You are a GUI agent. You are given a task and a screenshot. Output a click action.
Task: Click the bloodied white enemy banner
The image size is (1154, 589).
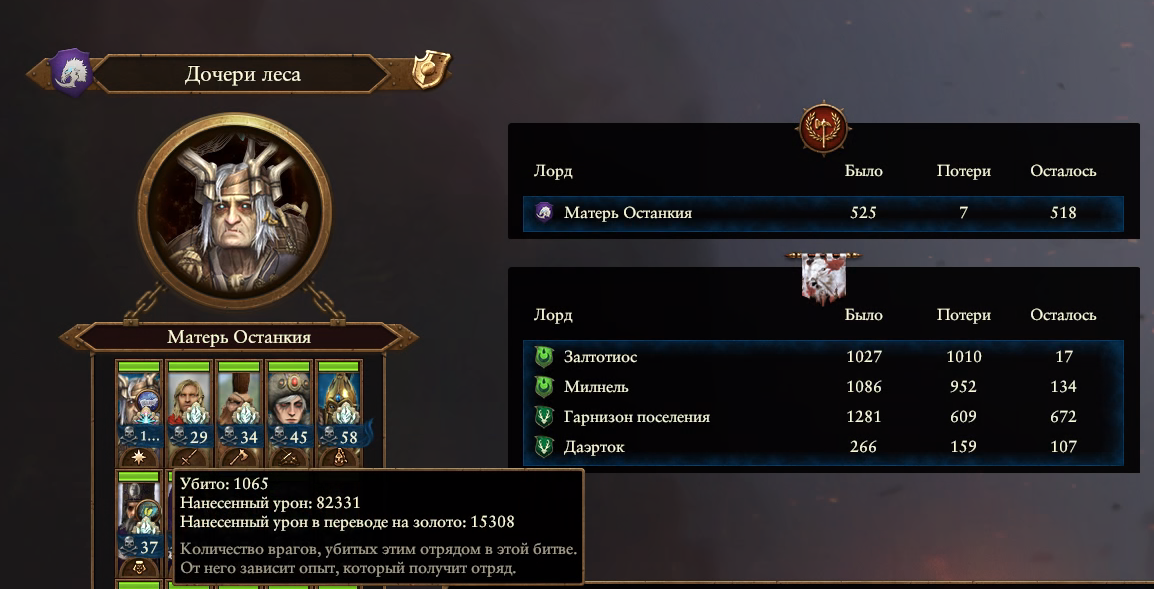pos(824,276)
